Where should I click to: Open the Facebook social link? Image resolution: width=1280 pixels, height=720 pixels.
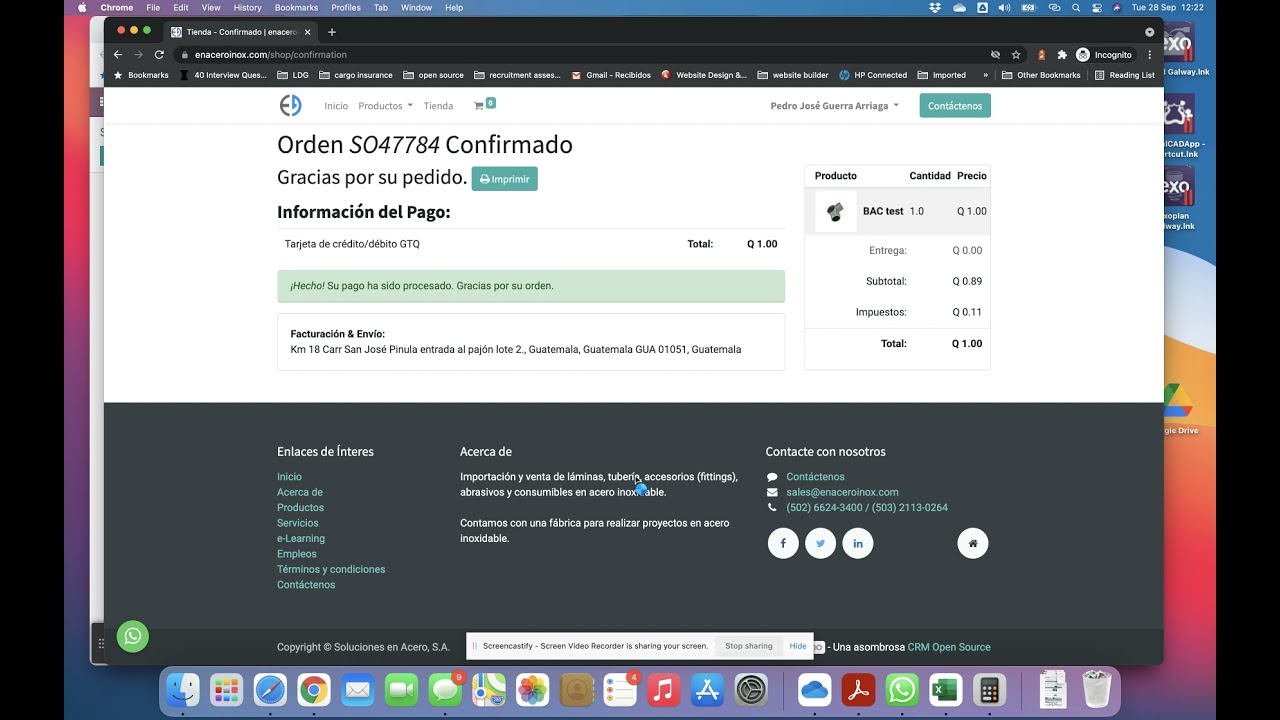tap(783, 543)
